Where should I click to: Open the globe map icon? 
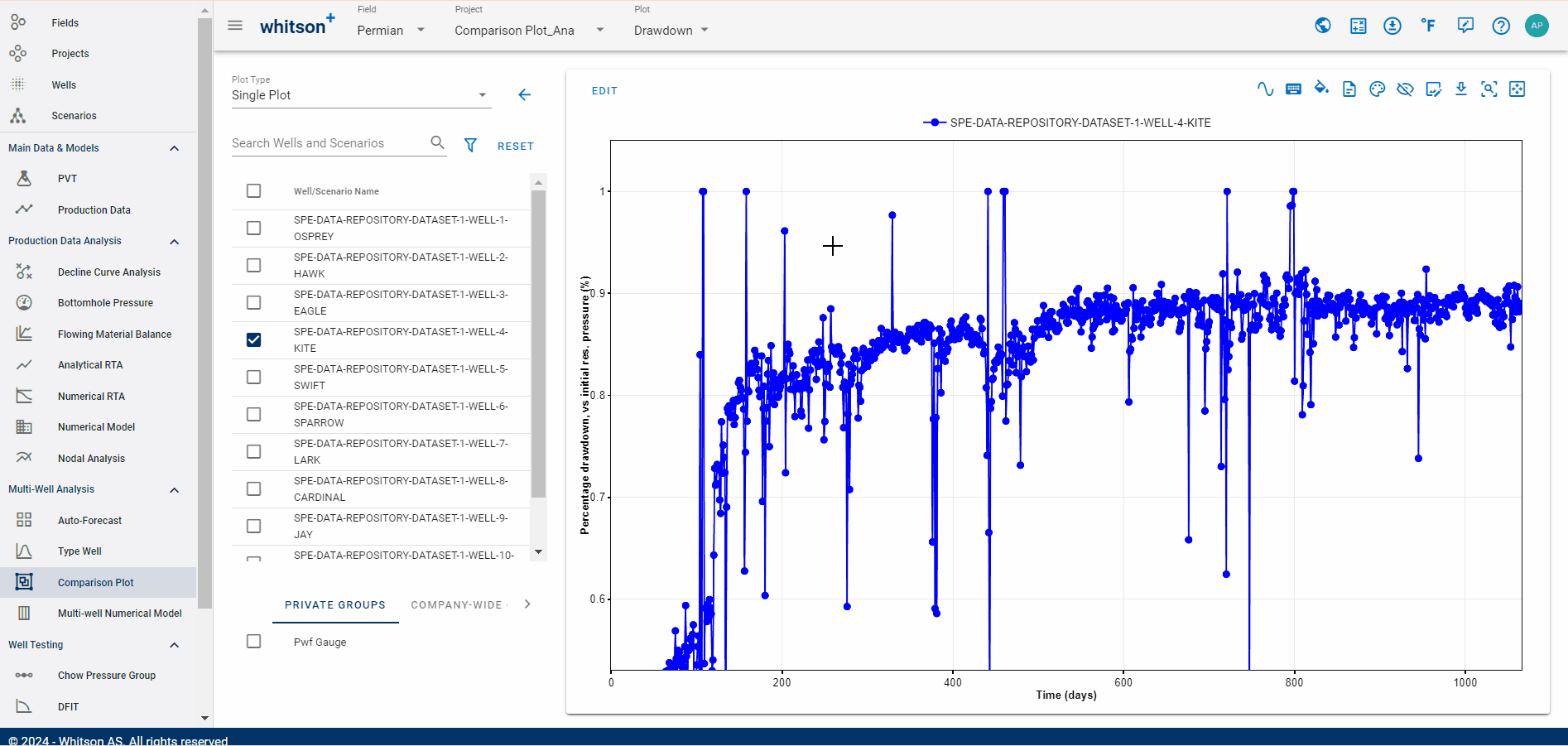point(1323,26)
